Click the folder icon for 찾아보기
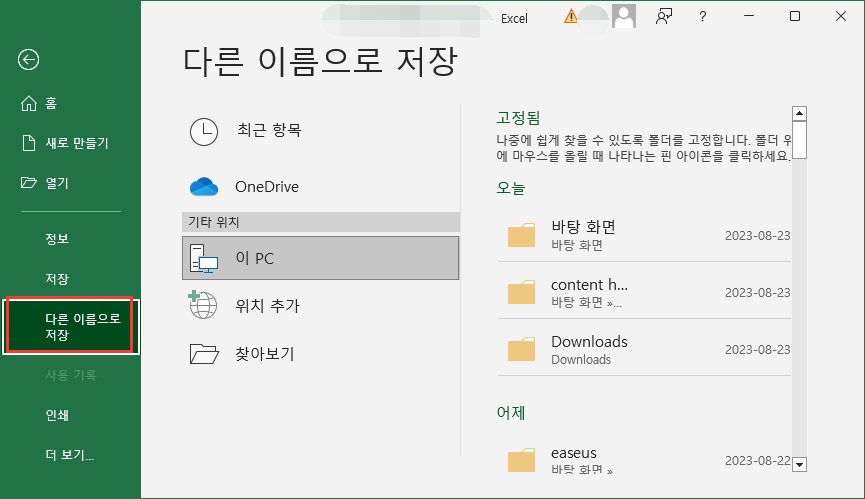The height and width of the screenshot is (499, 865). pos(204,353)
